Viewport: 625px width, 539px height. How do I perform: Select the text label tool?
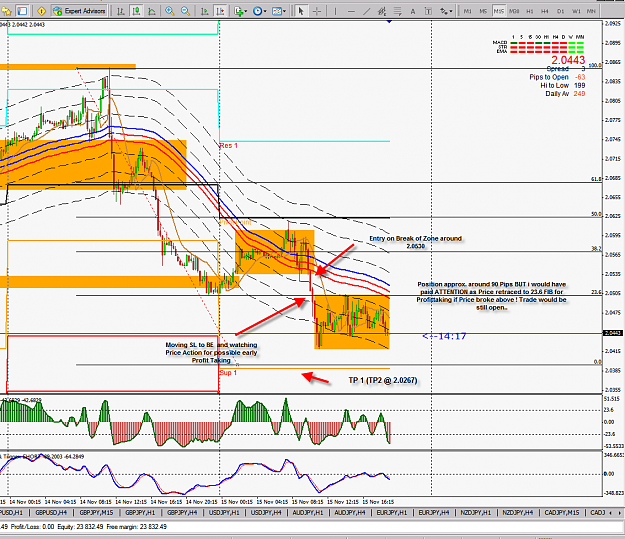(428, 11)
